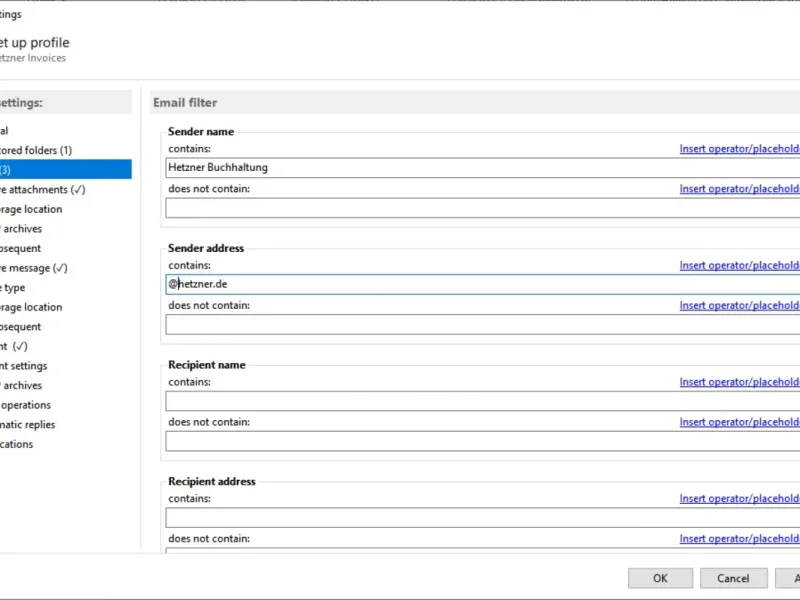Open the Print settings entry in sidebar

(23, 366)
